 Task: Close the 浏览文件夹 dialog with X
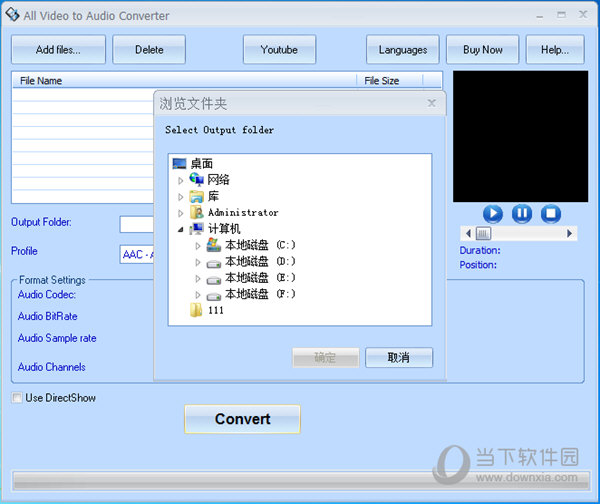[432, 103]
